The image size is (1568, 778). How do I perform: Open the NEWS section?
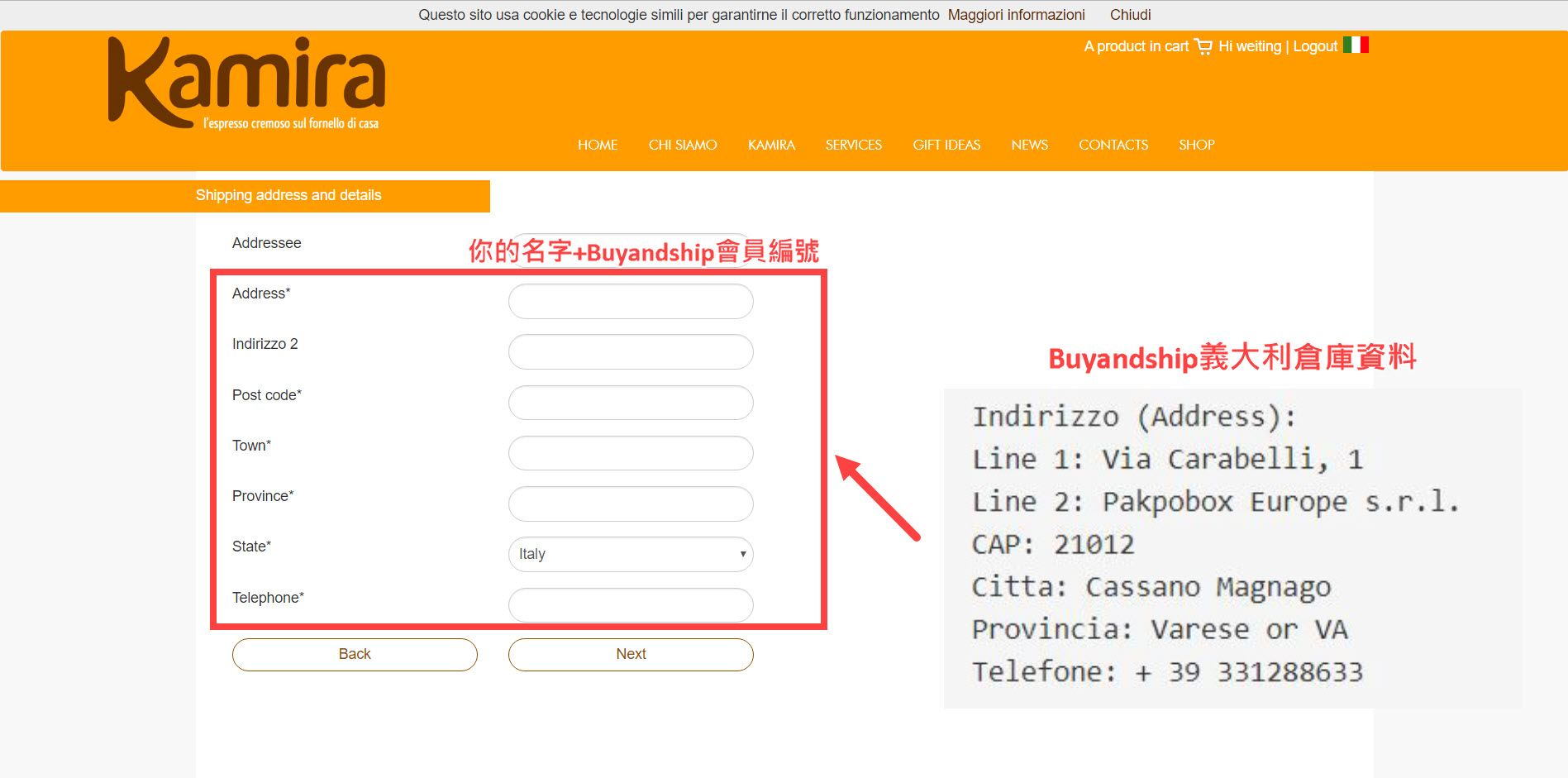pyautogui.click(x=1029, y=146)
